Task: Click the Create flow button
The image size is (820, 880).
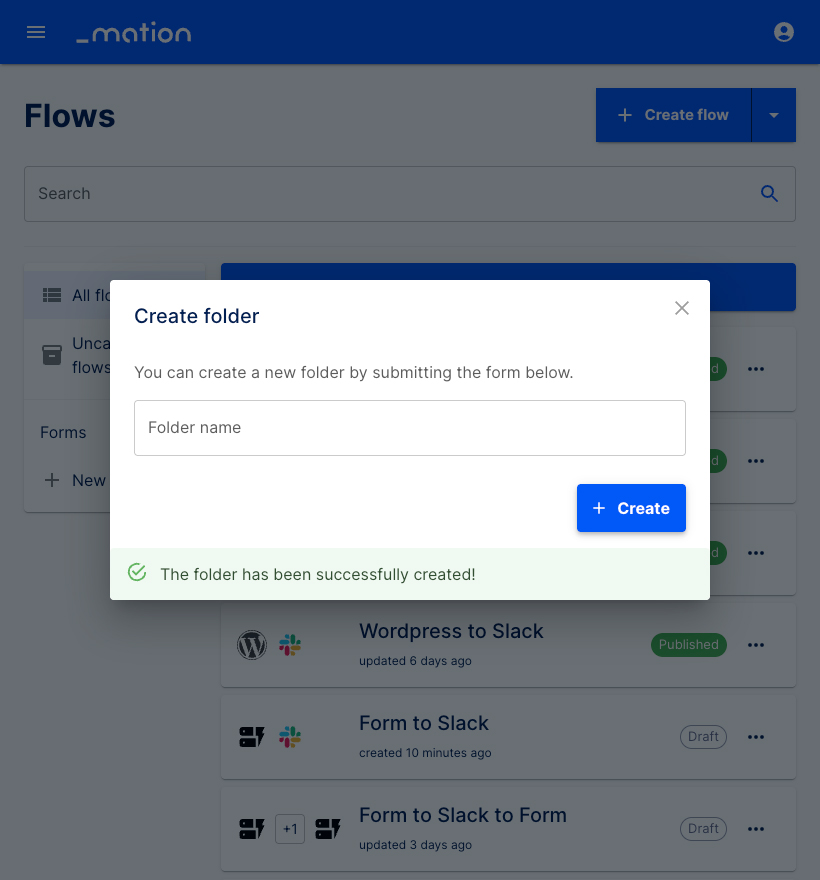Action: click(673, 114)
